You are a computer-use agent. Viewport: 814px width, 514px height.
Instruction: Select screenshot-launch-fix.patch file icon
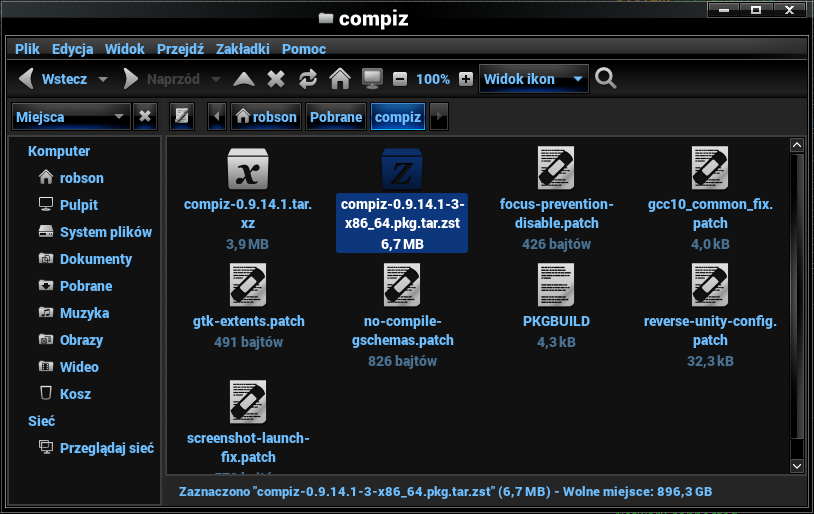(248, 401)
